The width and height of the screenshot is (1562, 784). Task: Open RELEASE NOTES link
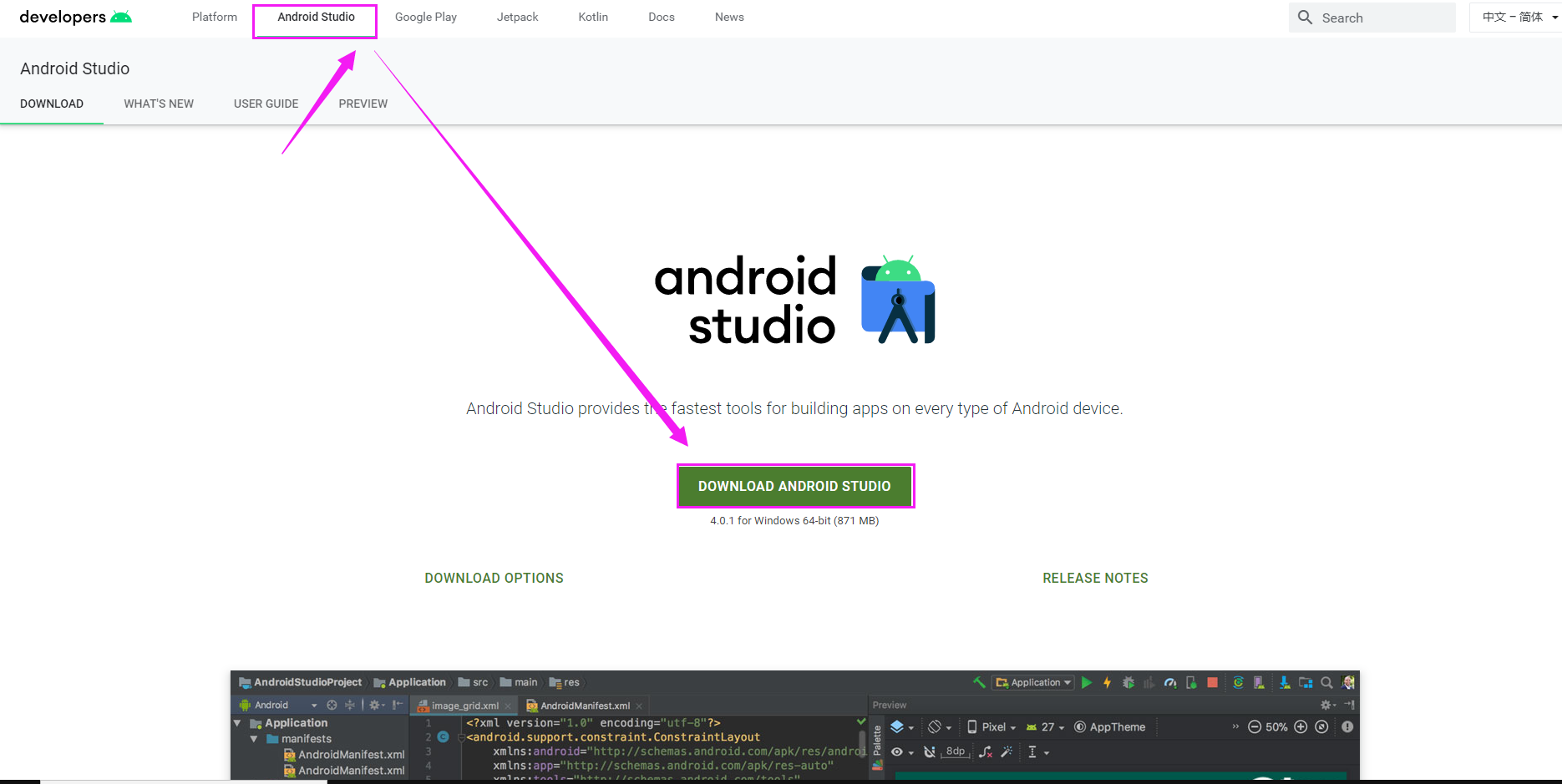click(1095, 578)
